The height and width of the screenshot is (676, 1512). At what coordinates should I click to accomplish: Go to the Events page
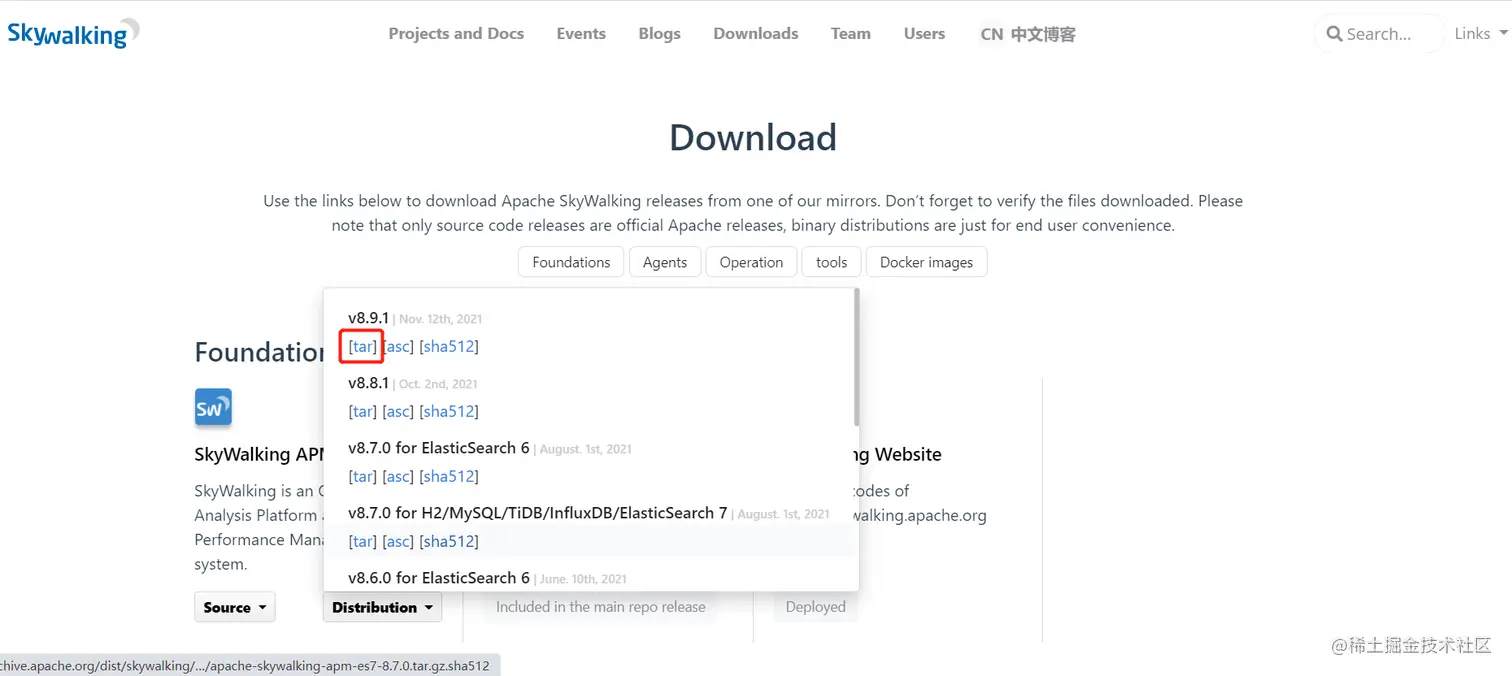tap(581, 33)
